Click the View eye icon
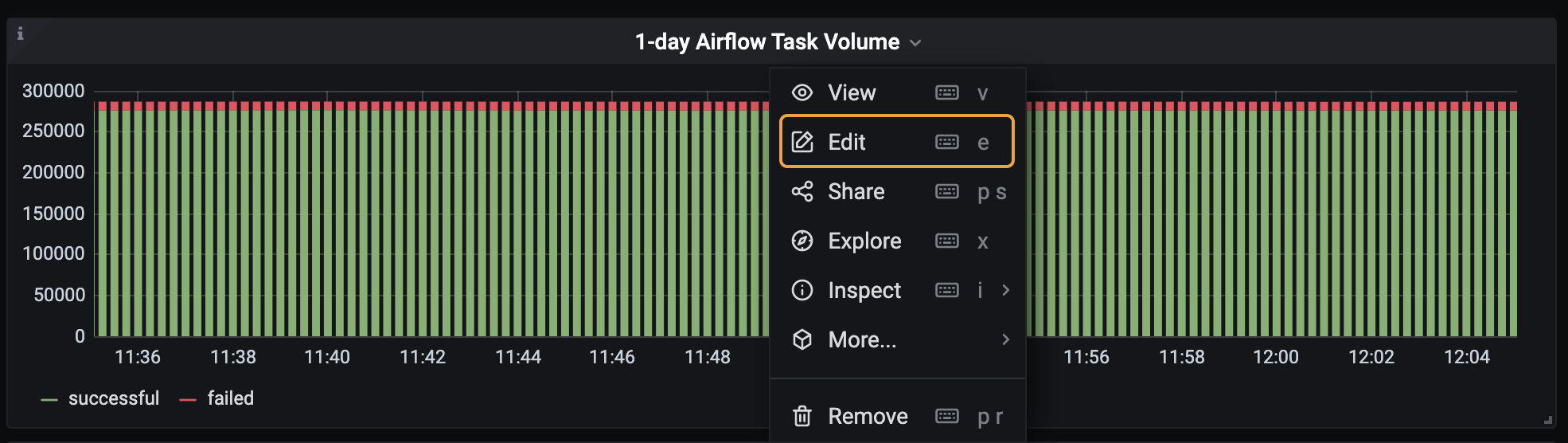1568x443 pixels. click(x=802, y=92)
